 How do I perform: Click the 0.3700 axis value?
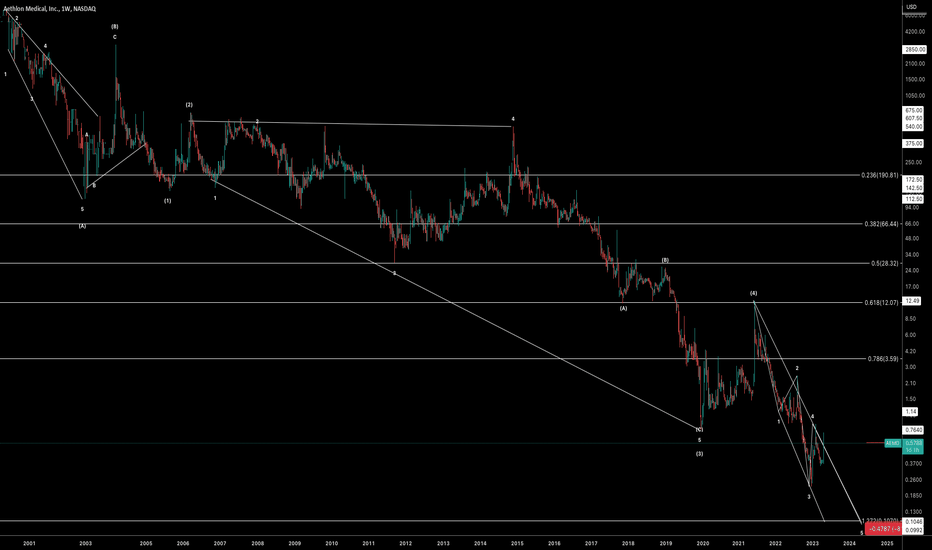[x=914, y=463]
